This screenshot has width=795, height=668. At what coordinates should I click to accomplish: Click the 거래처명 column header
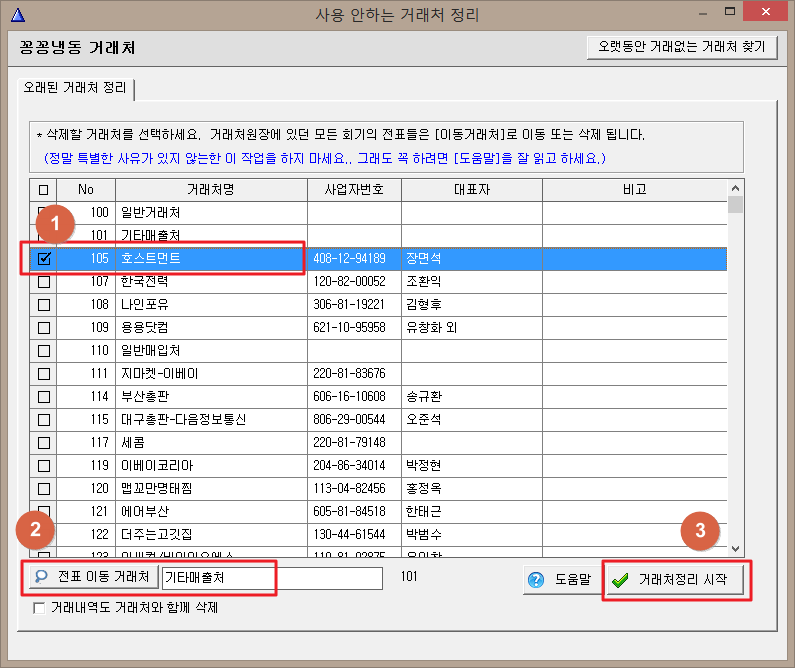(211, 190)
